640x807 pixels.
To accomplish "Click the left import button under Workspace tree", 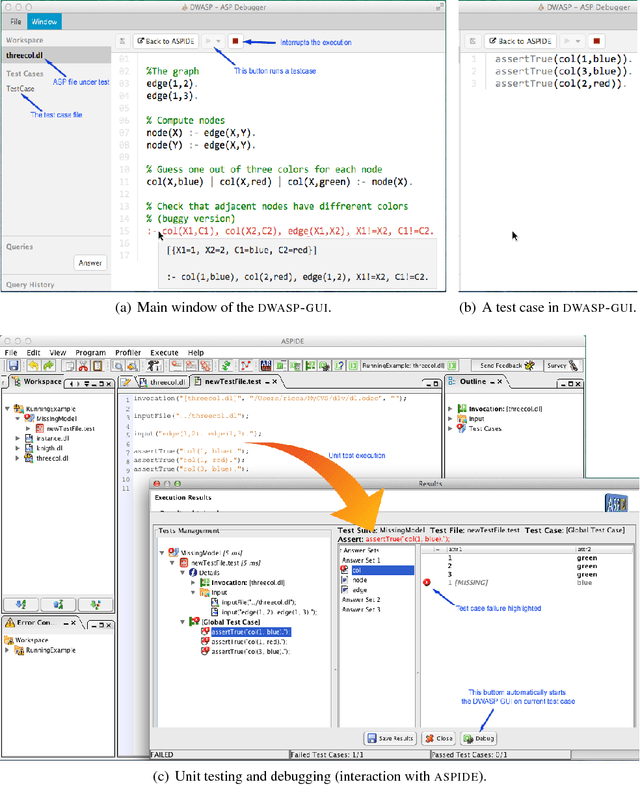I will (x=21, y=604).
